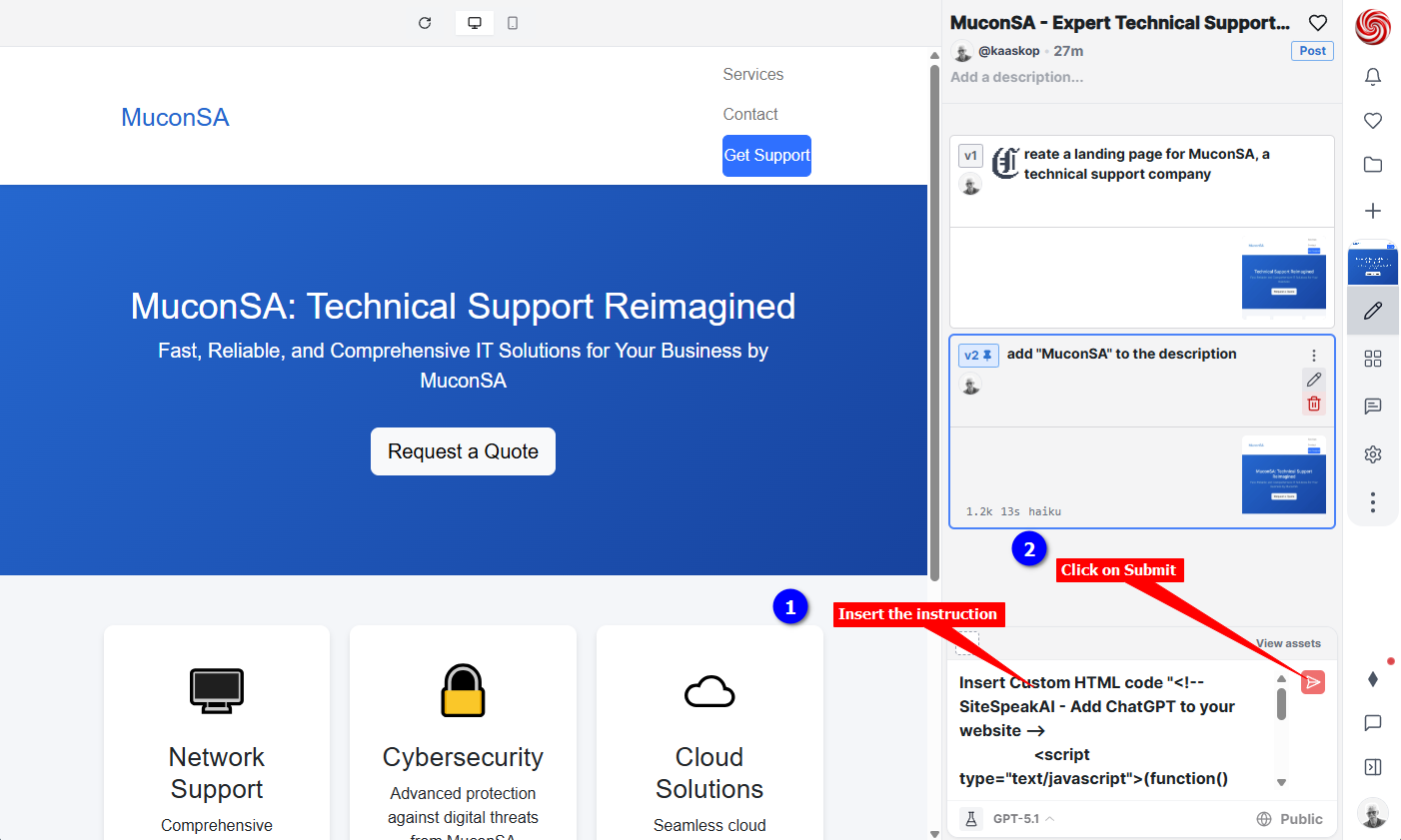Click the red send/submit arrow icon
Image resolution: width=1401 pixels, height=840 pixels.
click(1312, 682)
